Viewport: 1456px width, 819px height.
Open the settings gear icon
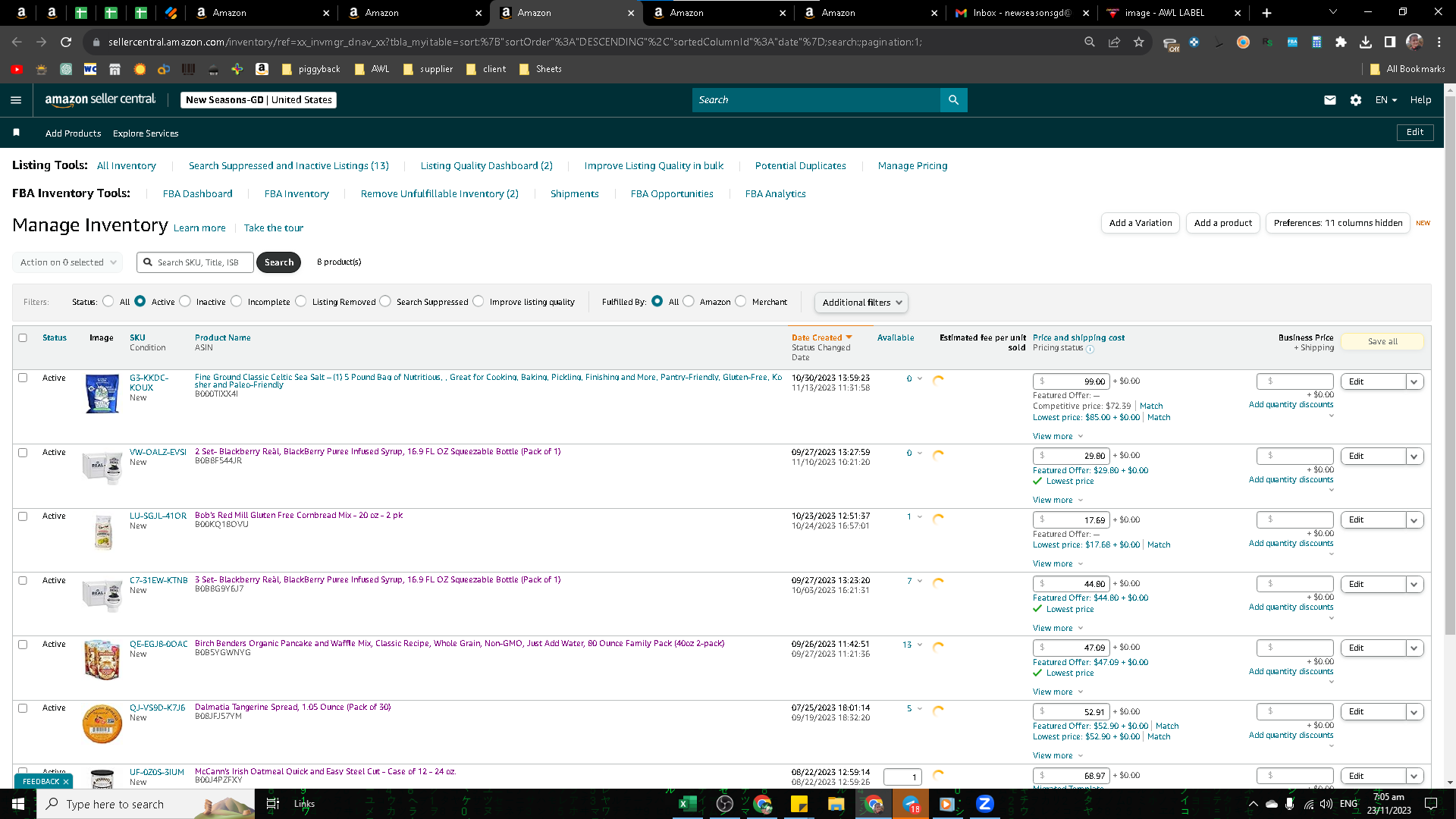[1356, 100]
